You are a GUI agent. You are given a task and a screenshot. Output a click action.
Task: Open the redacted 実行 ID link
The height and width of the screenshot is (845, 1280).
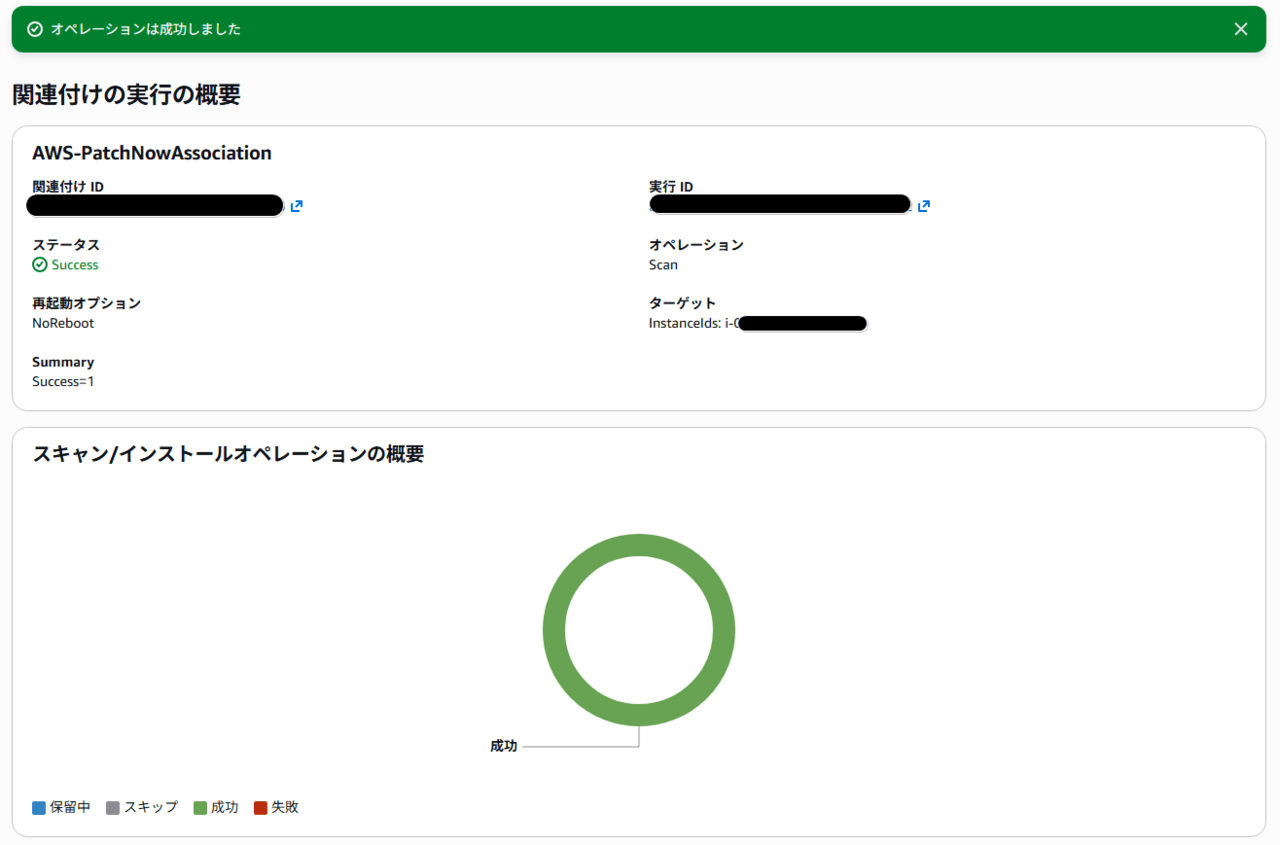point(780,205)
